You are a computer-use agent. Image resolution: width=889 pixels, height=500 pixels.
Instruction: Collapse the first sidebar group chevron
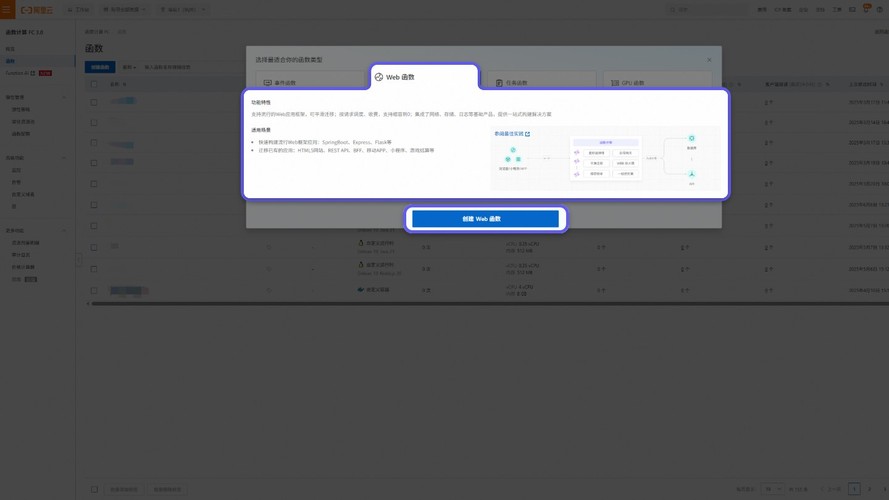click(x=64, y=98)
